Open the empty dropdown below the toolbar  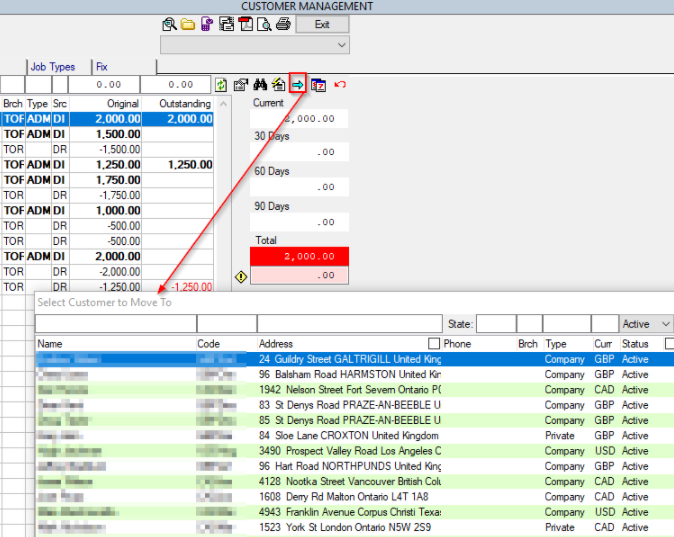255,45
